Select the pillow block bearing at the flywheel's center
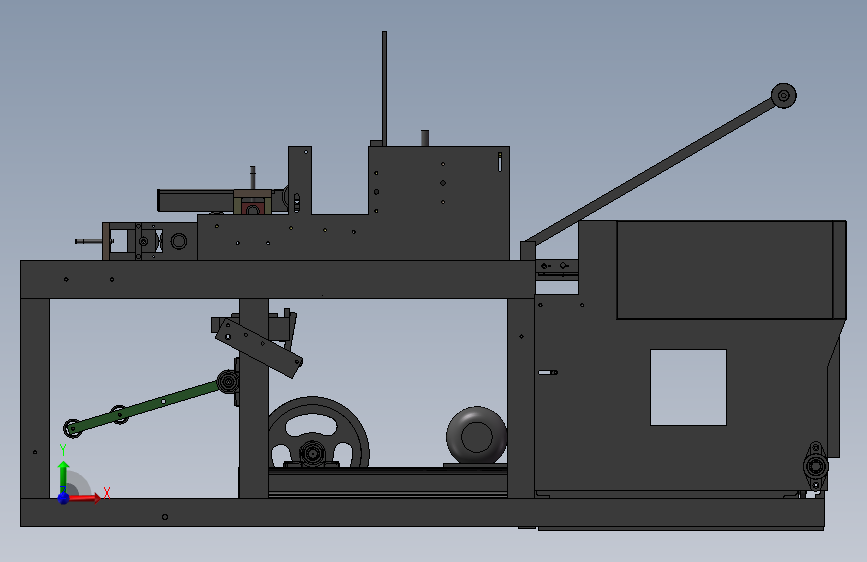This screenshot has width=867, height=562. pyautogui.click(x=312, y=455)
